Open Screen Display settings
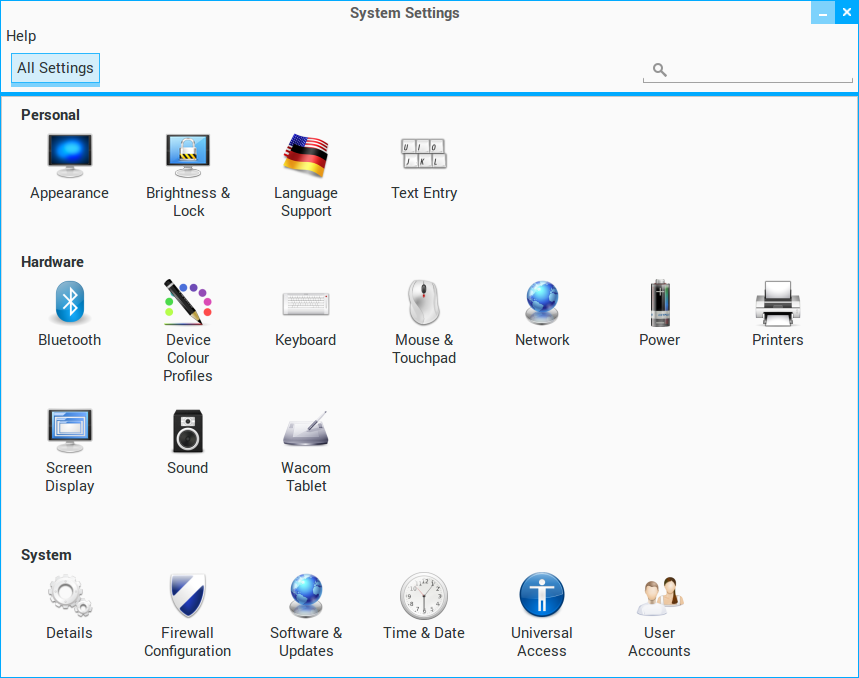 69,431
